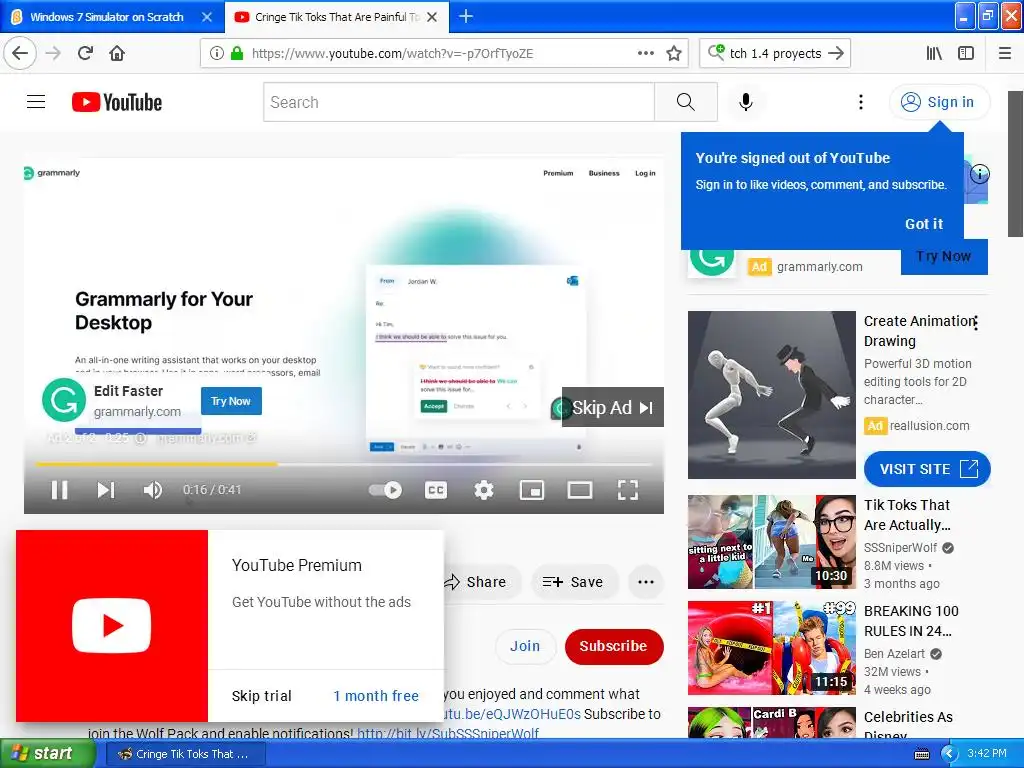Open the youtu.be description link
Image resolution: width=1024 pixels, height=768 pixels.
point(512,714)
